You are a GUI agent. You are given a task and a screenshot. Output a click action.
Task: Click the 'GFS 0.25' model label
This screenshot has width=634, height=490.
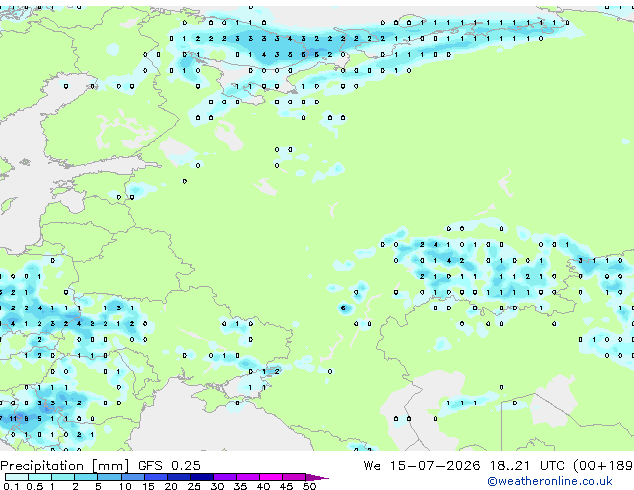tap(169, 466)
